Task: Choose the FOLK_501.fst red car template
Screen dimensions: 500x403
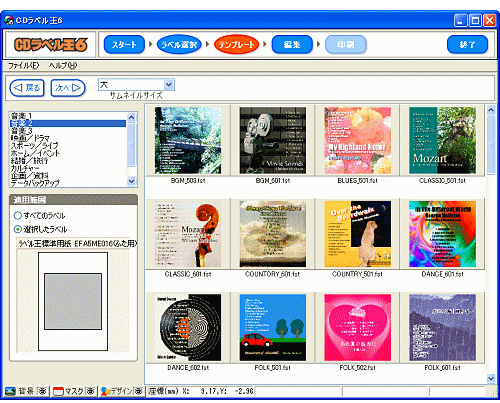Action: point(273,327)
